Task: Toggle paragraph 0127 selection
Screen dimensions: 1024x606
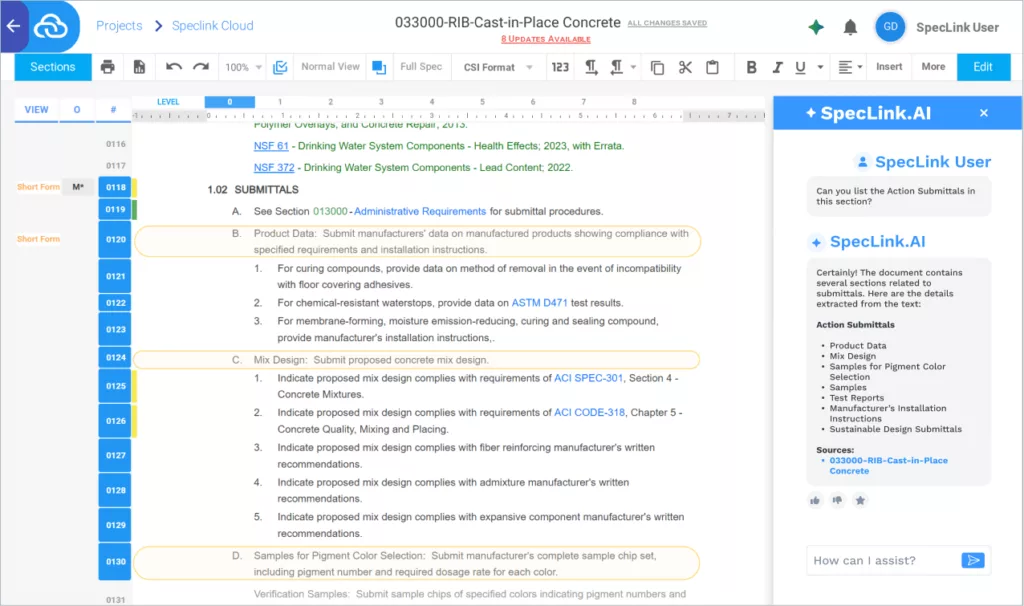Action: pos(116,455)
